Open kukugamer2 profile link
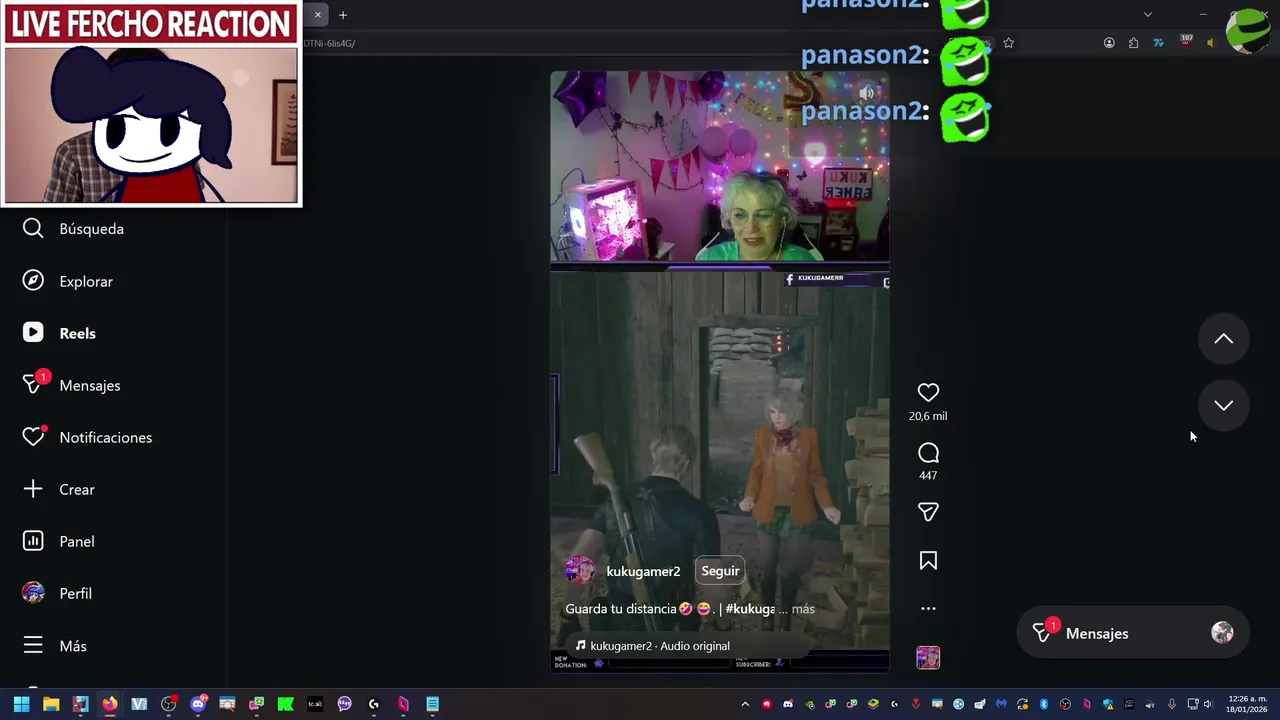This screenshot has width=1280, height=720. pos(643,572)
